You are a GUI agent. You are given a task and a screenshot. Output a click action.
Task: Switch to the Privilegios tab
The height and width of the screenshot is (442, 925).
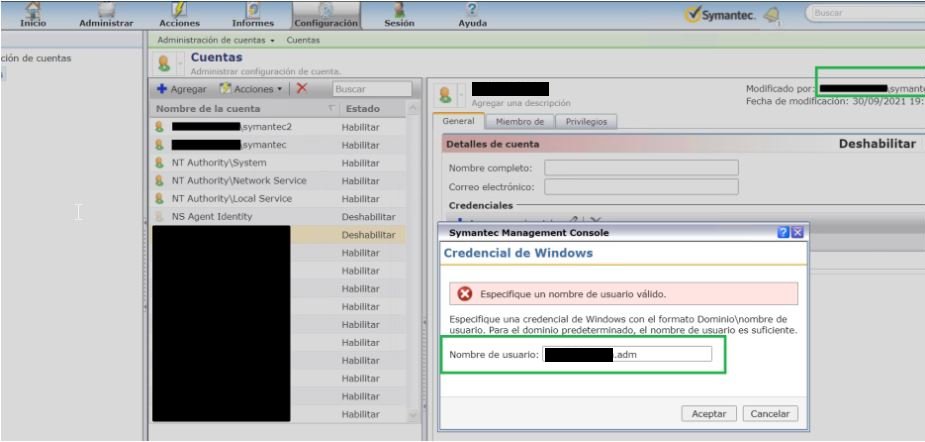pos(586,122)
